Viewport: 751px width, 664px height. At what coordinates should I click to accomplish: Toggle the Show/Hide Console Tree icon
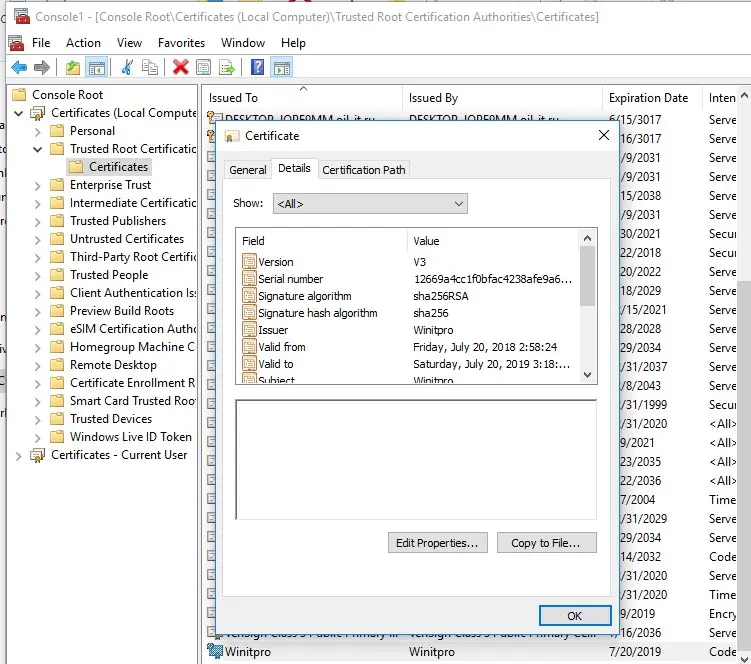(97, 68)
